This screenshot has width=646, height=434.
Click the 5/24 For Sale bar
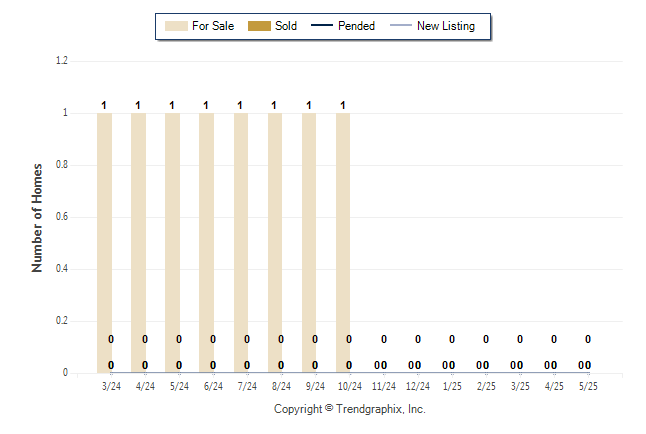[x=173, y=242]
